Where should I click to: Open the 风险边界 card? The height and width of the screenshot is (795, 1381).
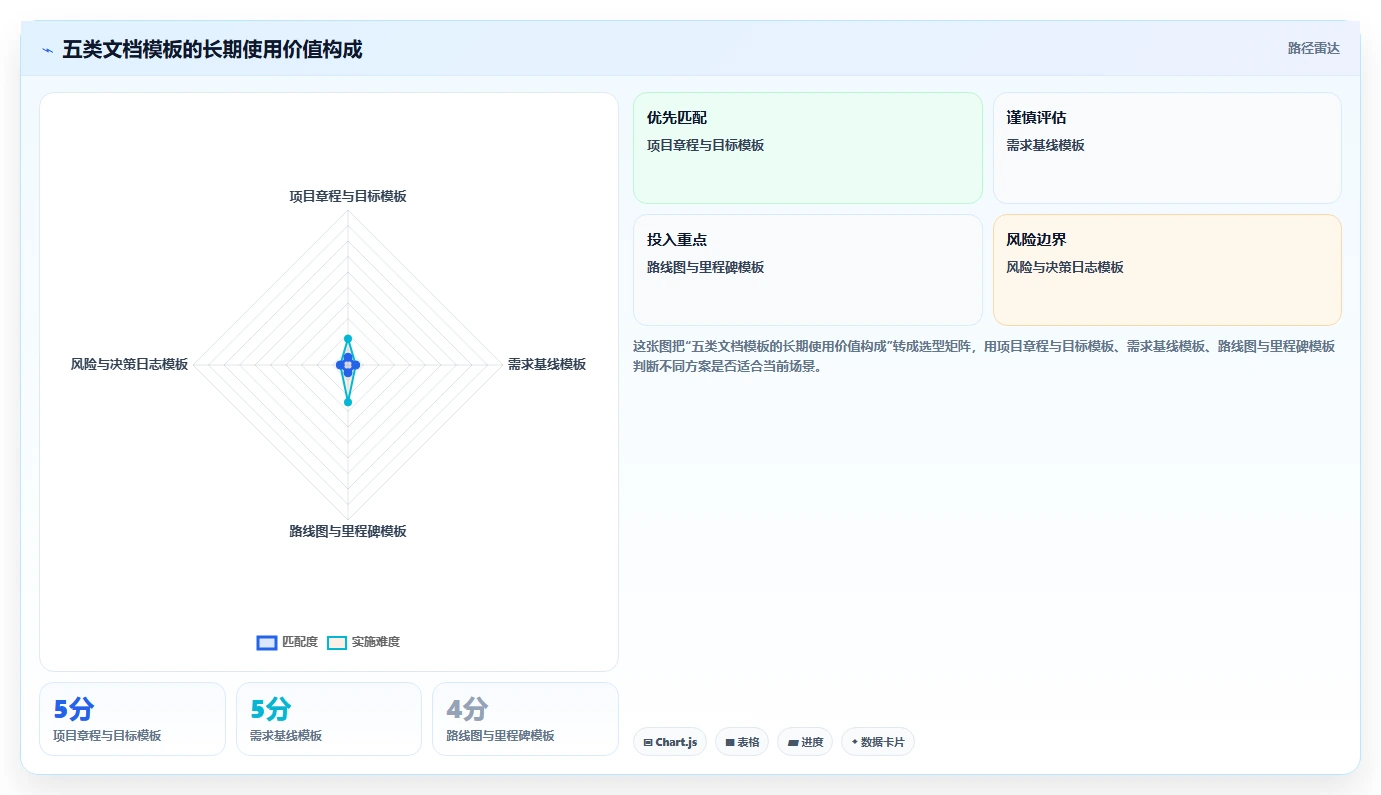pyautogui.click(x=1167, y=270)
